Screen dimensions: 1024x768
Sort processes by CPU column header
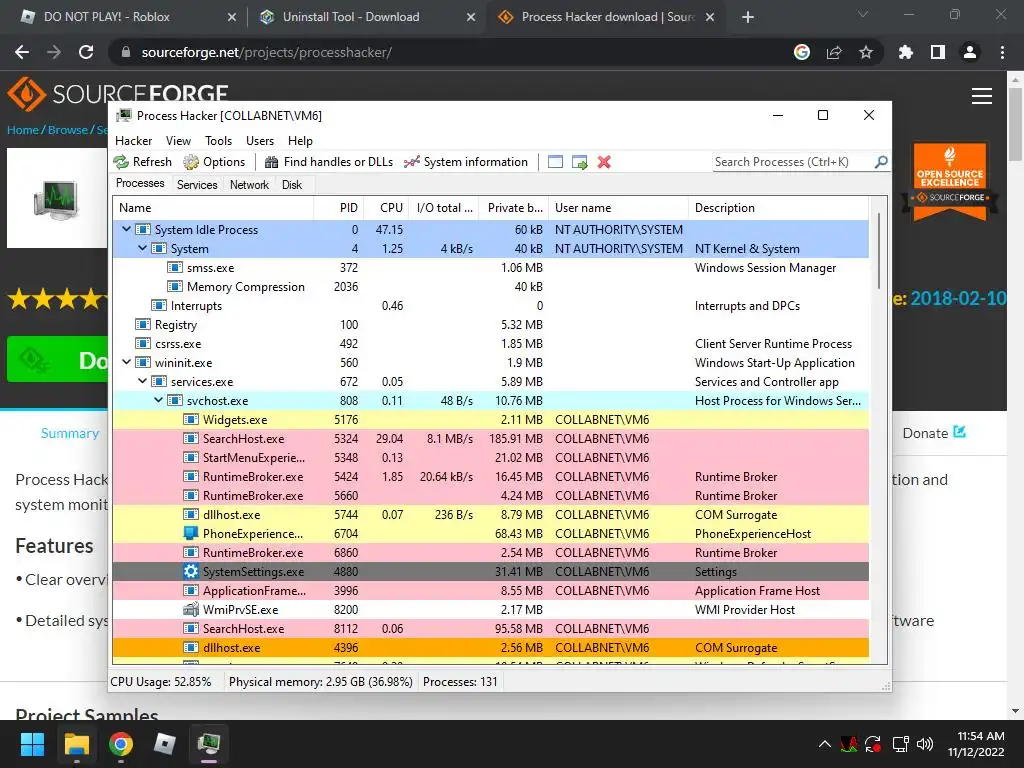tap(387, 208)
